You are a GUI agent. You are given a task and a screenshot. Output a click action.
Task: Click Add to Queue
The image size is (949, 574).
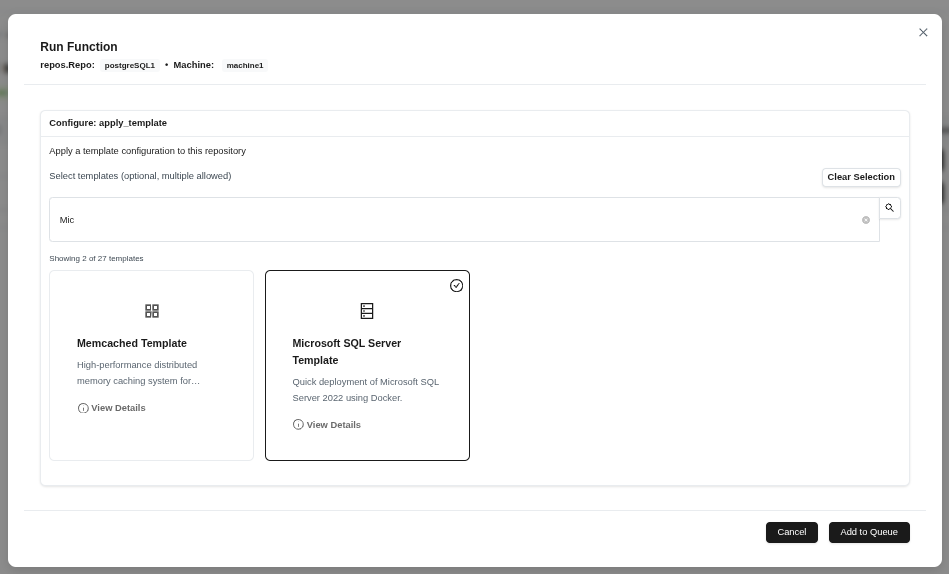click(868, 532)
